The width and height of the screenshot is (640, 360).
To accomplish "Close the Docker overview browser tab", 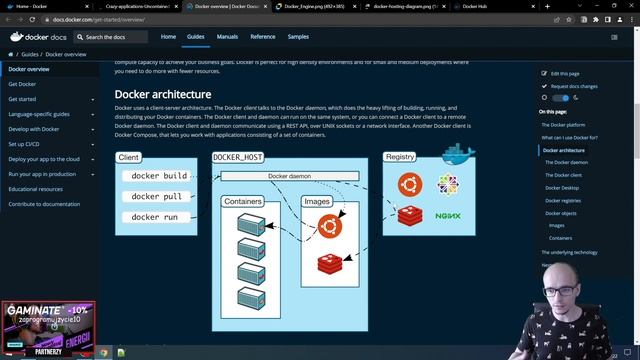I will click(x=266, y=7).
